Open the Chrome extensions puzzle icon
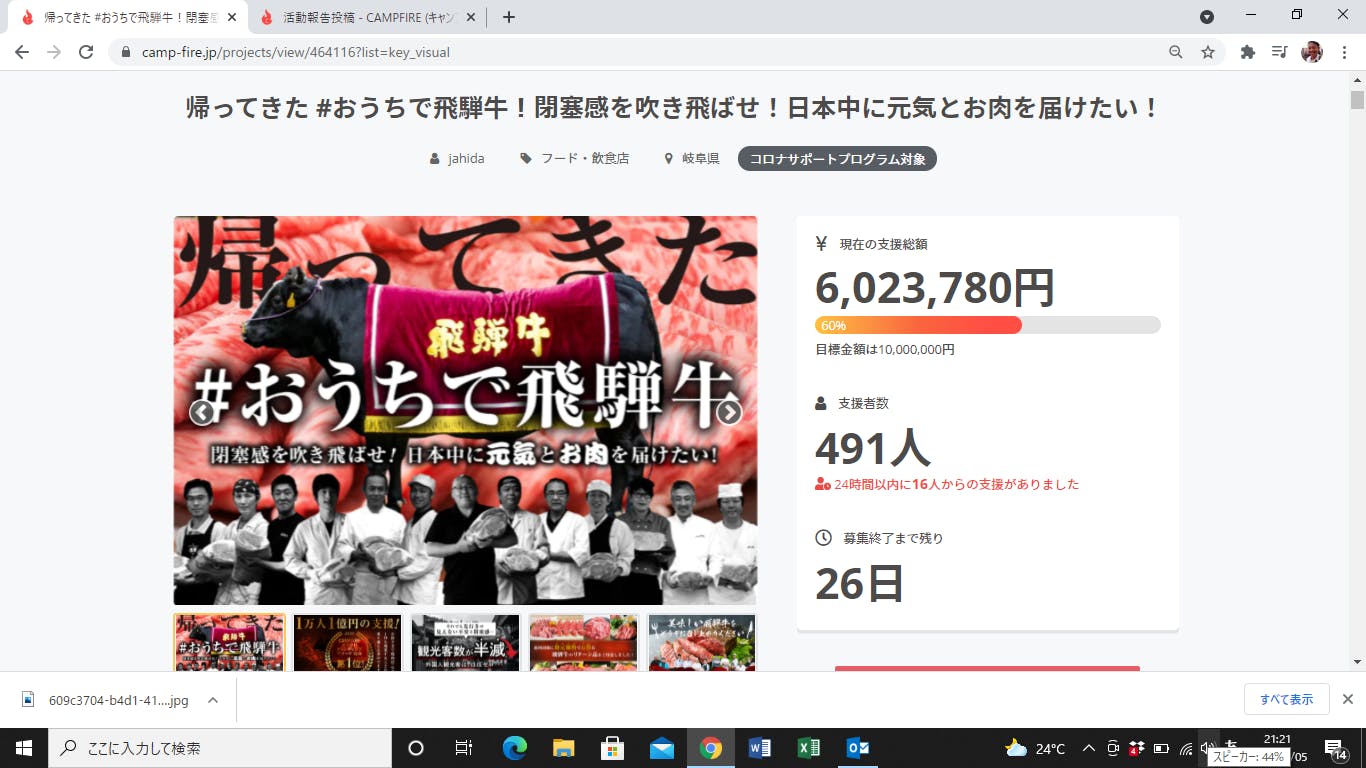 tap(1247, 52)
